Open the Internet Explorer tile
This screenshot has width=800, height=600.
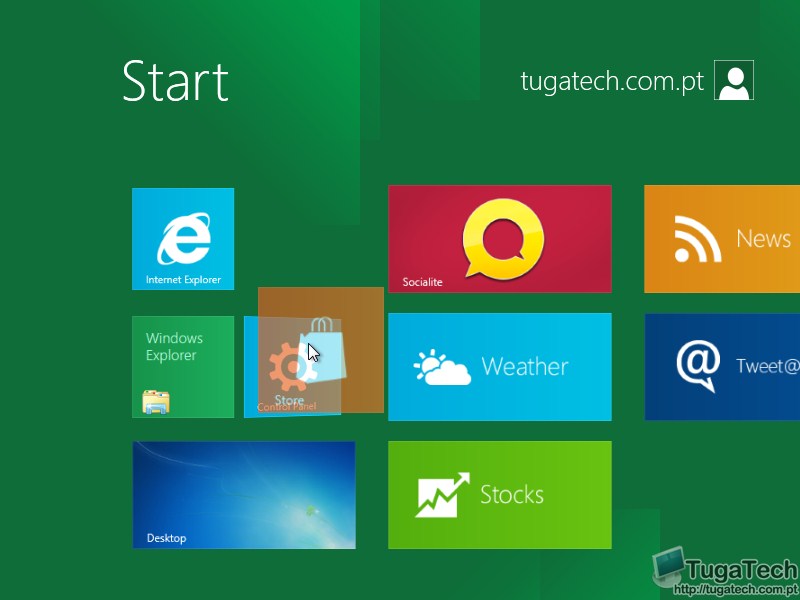click(x=183, y=239)
